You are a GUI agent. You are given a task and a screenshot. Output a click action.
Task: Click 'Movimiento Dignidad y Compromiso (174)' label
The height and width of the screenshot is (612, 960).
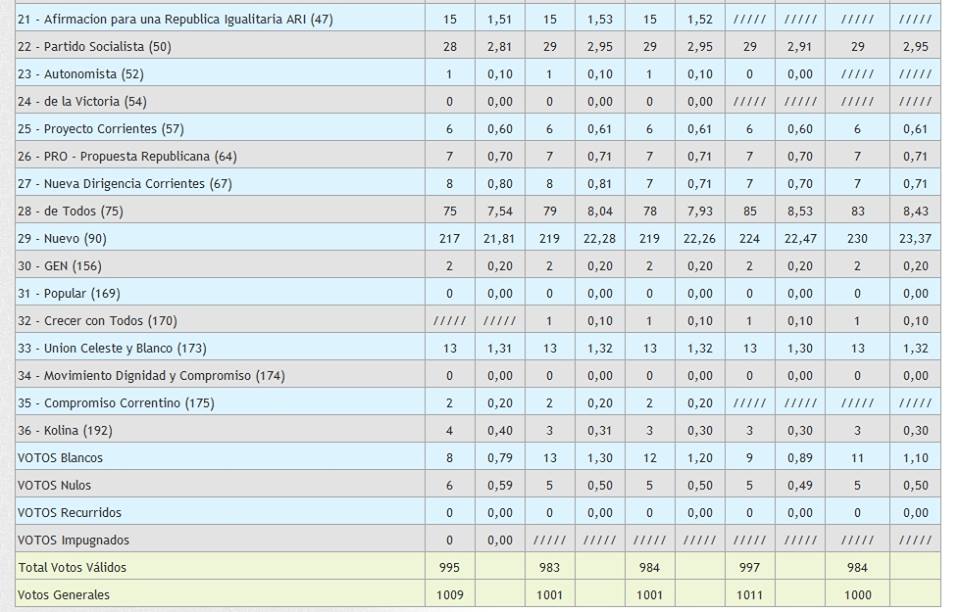(165, 376)
